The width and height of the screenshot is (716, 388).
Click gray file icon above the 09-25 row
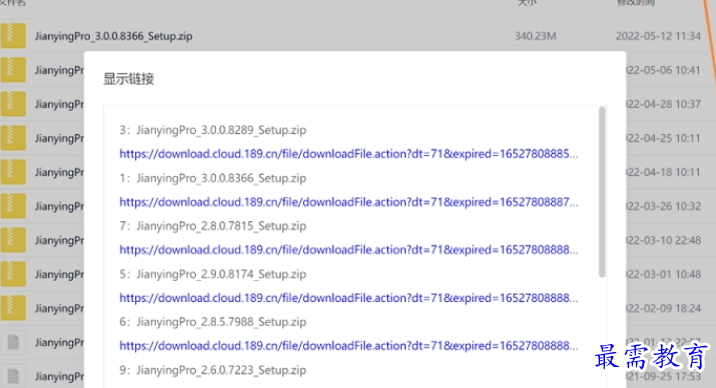(13, 342)
